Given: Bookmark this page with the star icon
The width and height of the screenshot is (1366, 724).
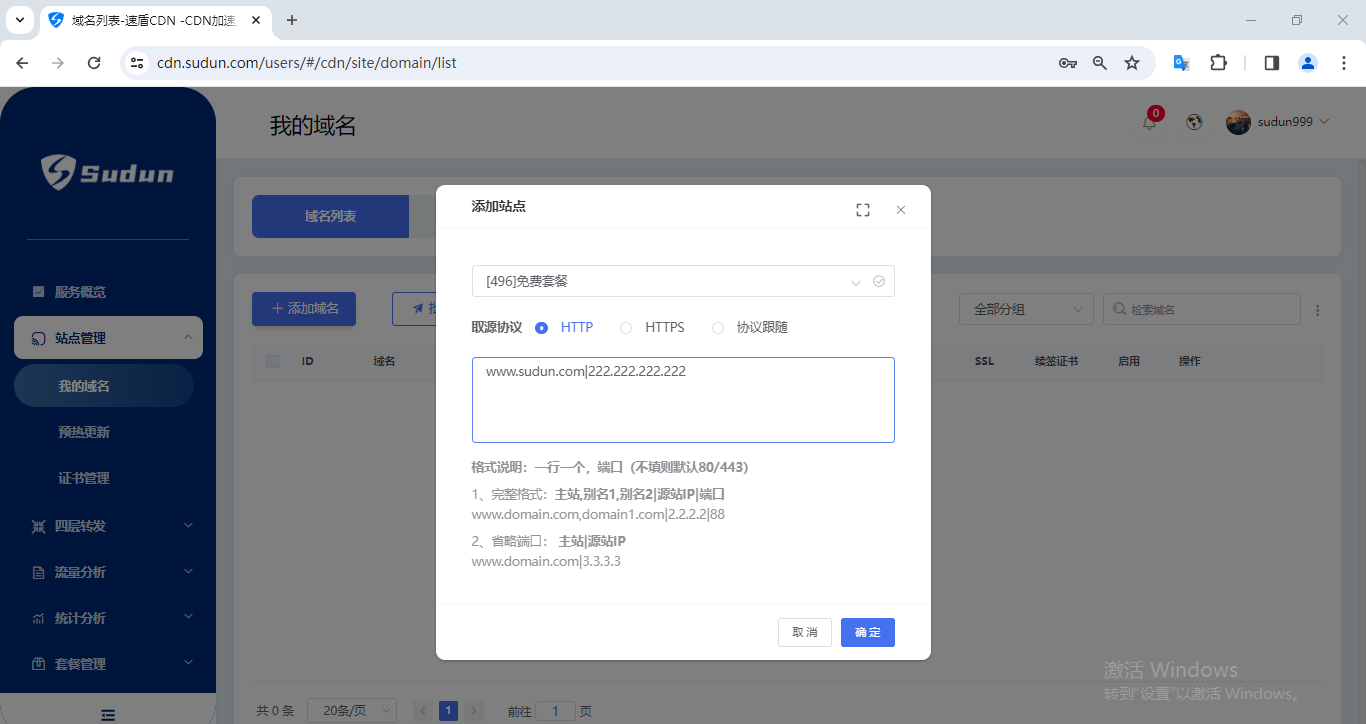Looking at the screenshot, I should click(x=1132, y=63).
